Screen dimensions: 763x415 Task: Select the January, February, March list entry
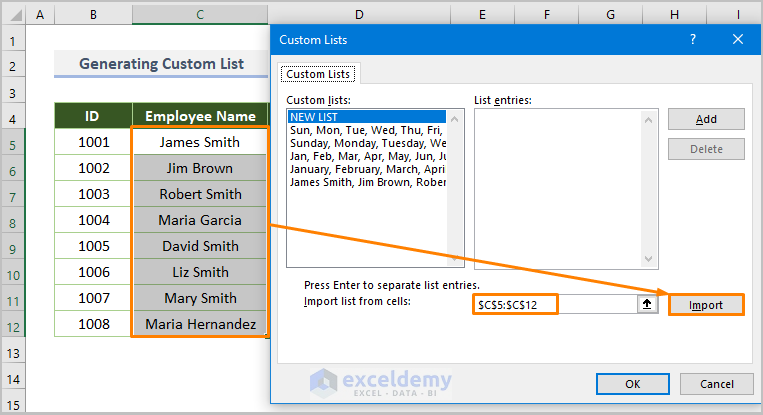click(367, 169)
